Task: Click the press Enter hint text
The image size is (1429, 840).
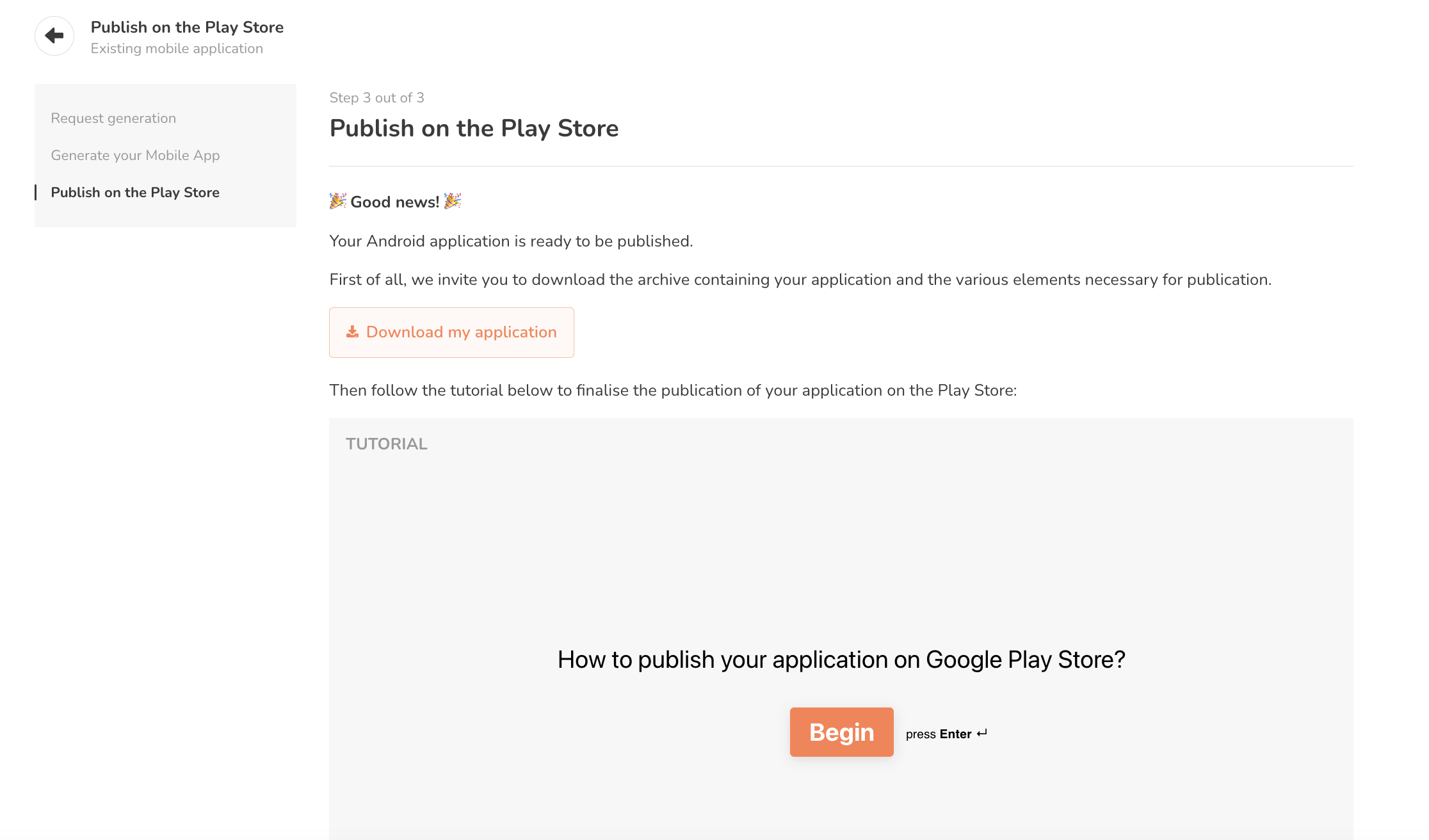Action: (x=939, y=734)
